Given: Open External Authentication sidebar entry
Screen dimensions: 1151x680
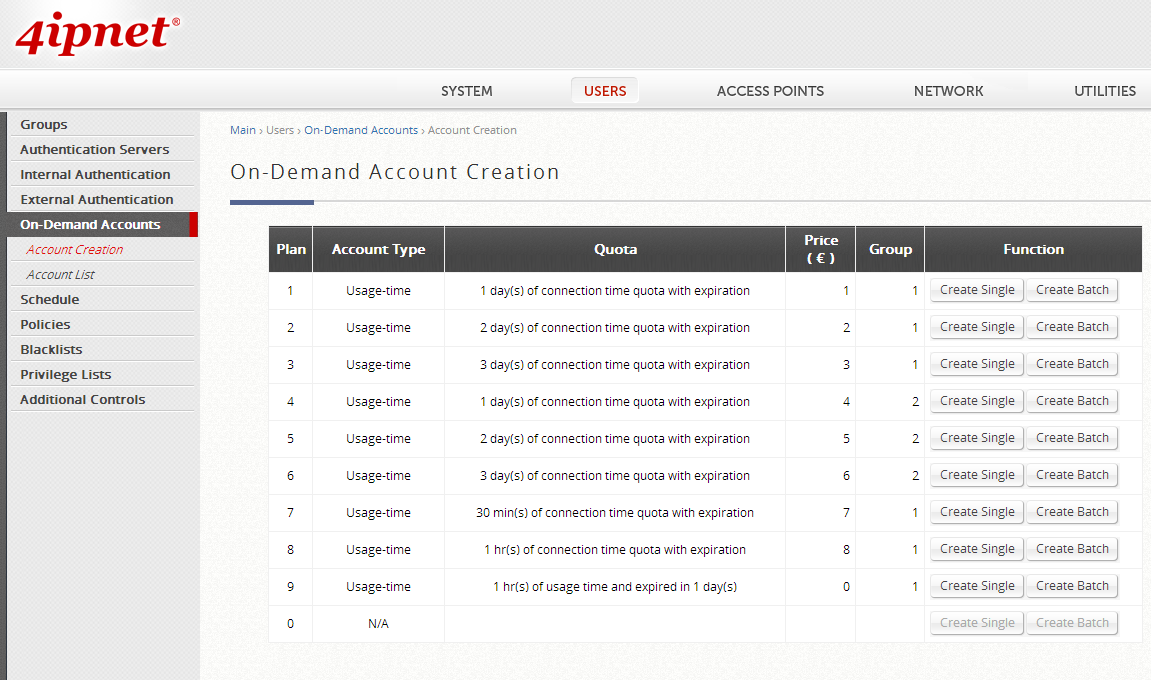Looking at the screenshot, I should click(x=97, y=200).
